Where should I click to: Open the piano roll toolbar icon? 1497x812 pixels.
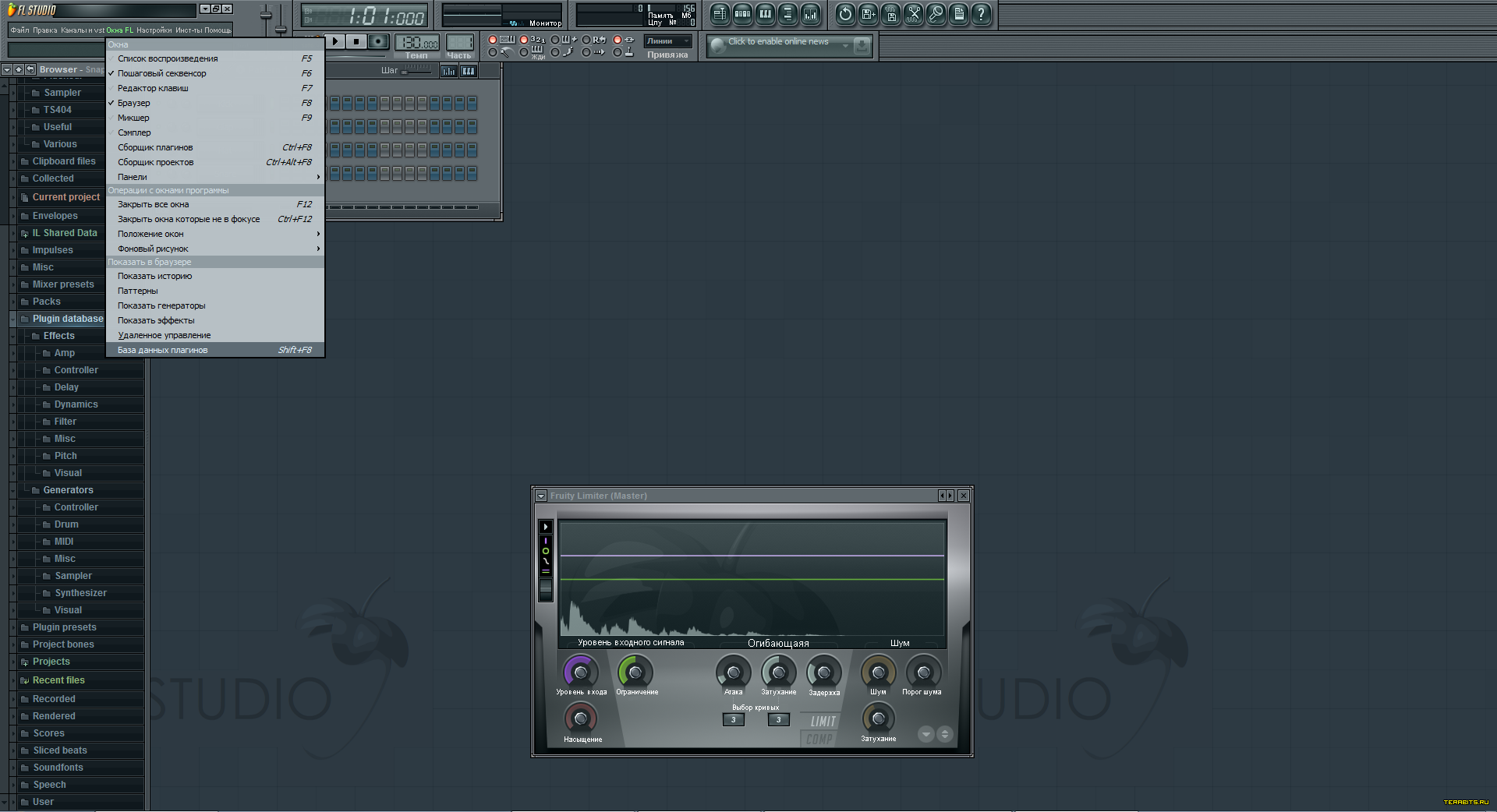[765, 14]
